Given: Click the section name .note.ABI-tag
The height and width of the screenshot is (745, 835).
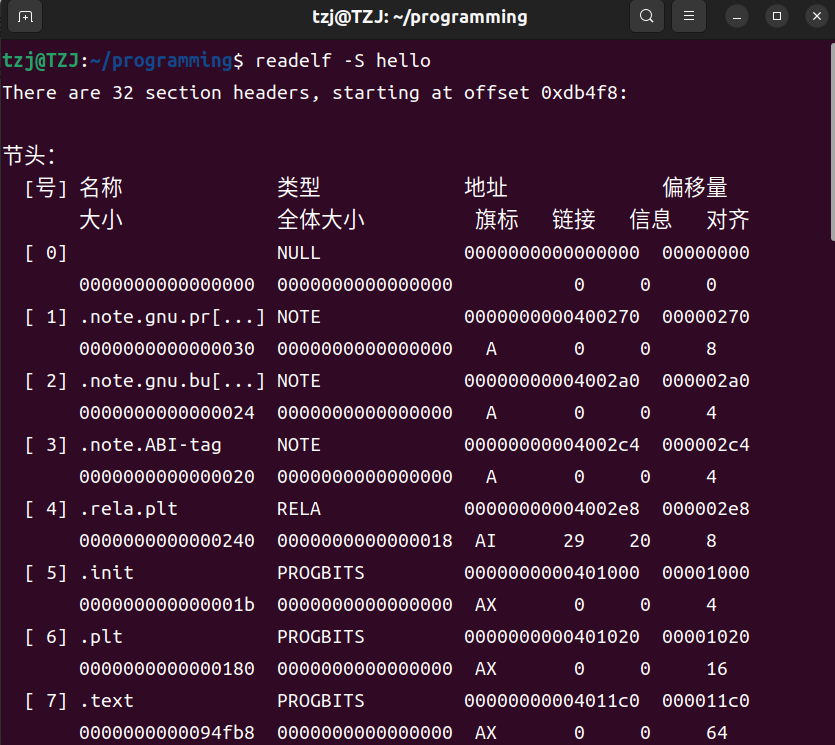Looking at the screenshot, I should tap(150, 445).
